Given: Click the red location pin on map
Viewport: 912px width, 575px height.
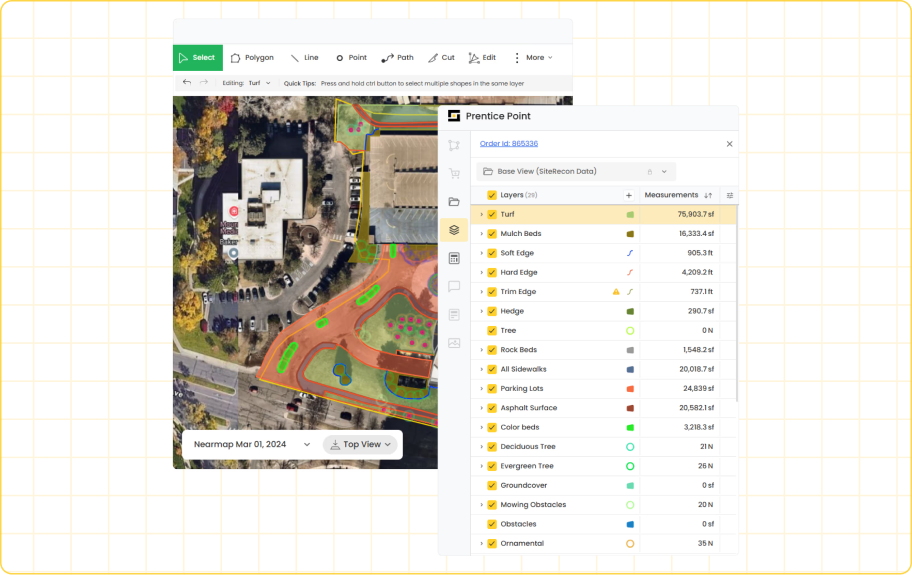Looking at the screenshot, I should [x=234, y=211].
